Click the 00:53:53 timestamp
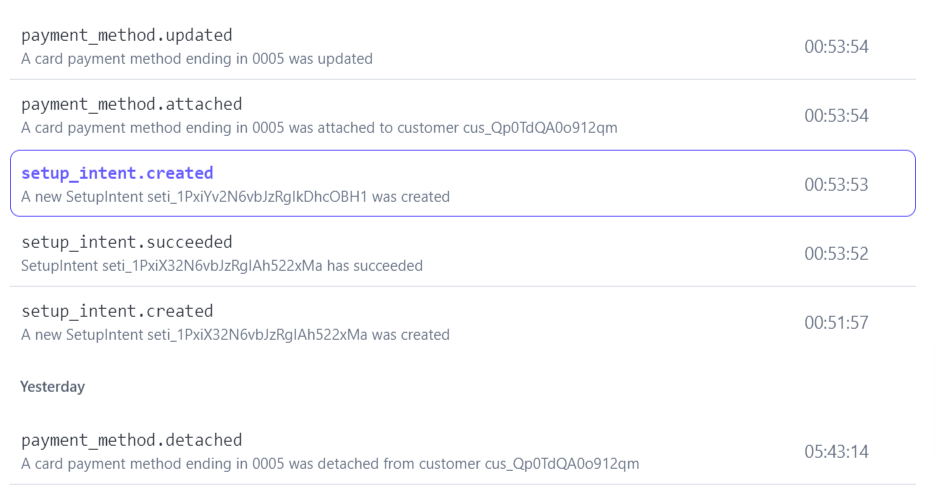This screenshot has width=935, height=486. click(836, 185)
